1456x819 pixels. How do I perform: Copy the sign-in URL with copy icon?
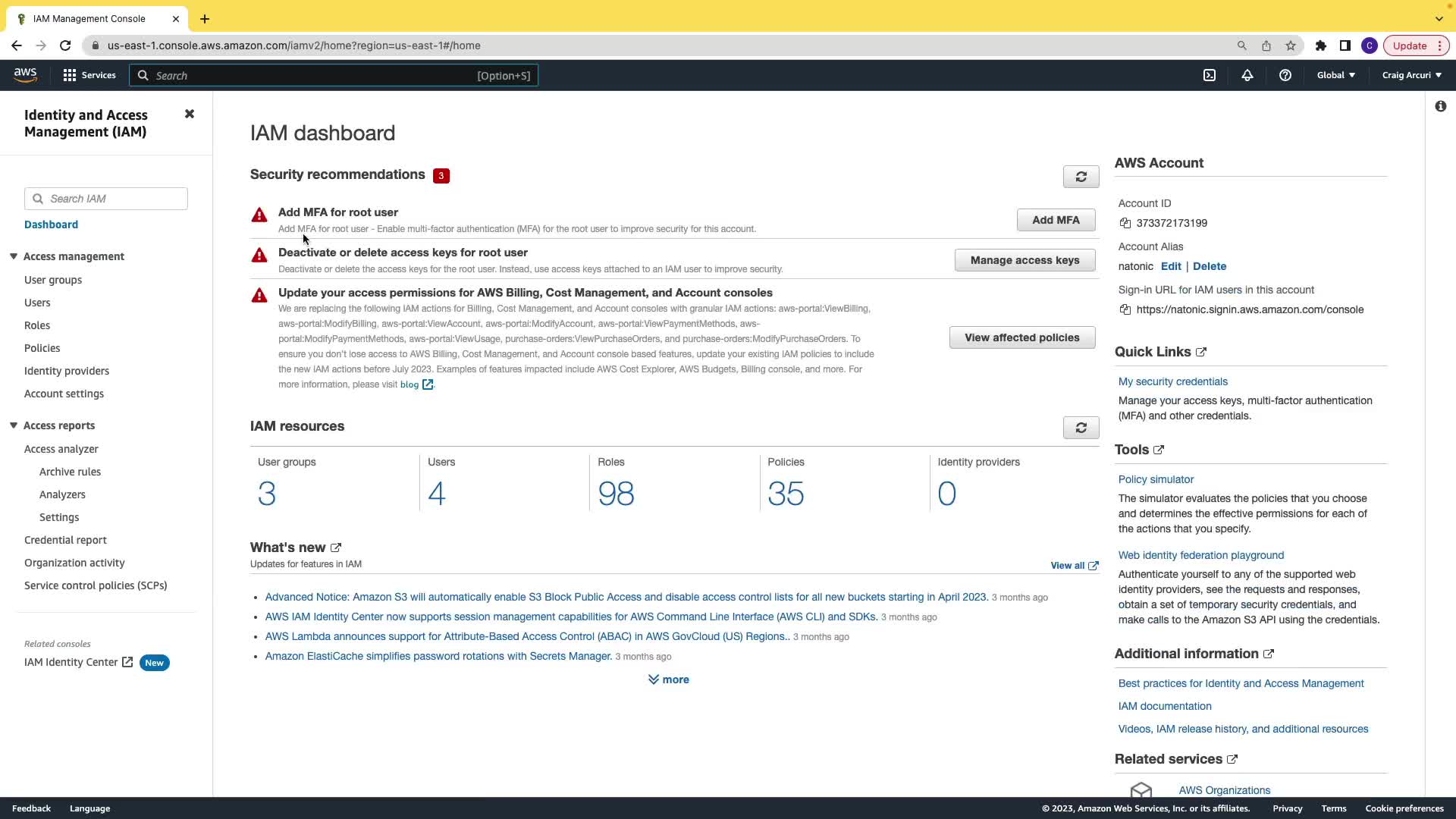pos(1125,309)
